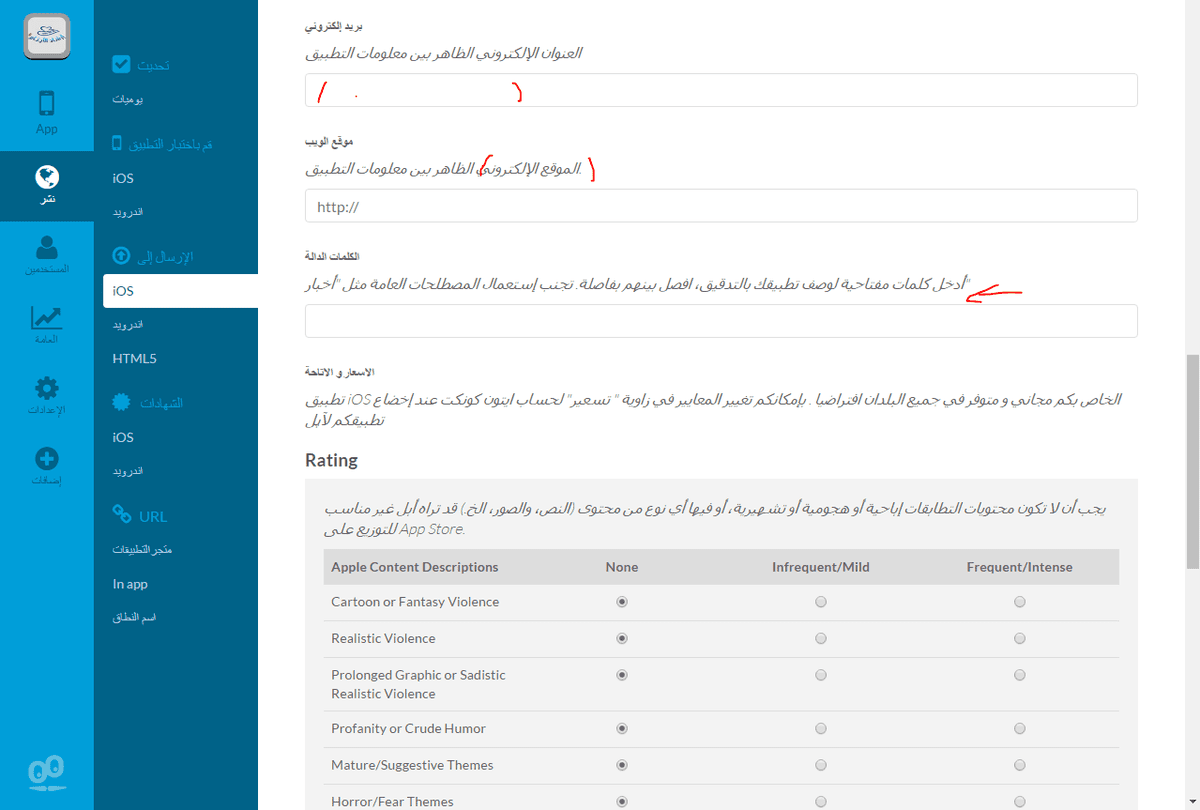Click the Mature/Suggestive Themes row label
The height and width of the screenshot is (810, 1200).
[412, 765]
